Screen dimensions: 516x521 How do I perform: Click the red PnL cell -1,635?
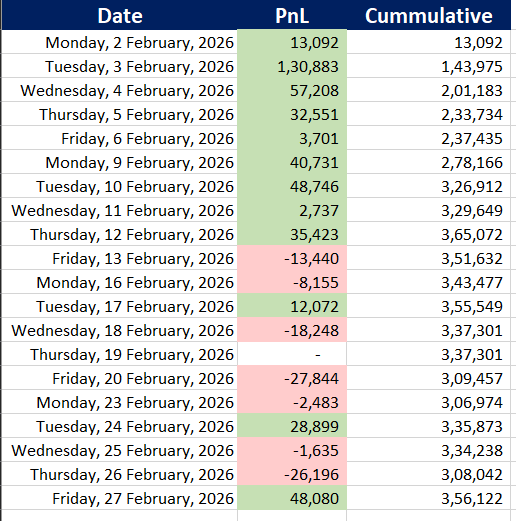(x=292, y=450)
